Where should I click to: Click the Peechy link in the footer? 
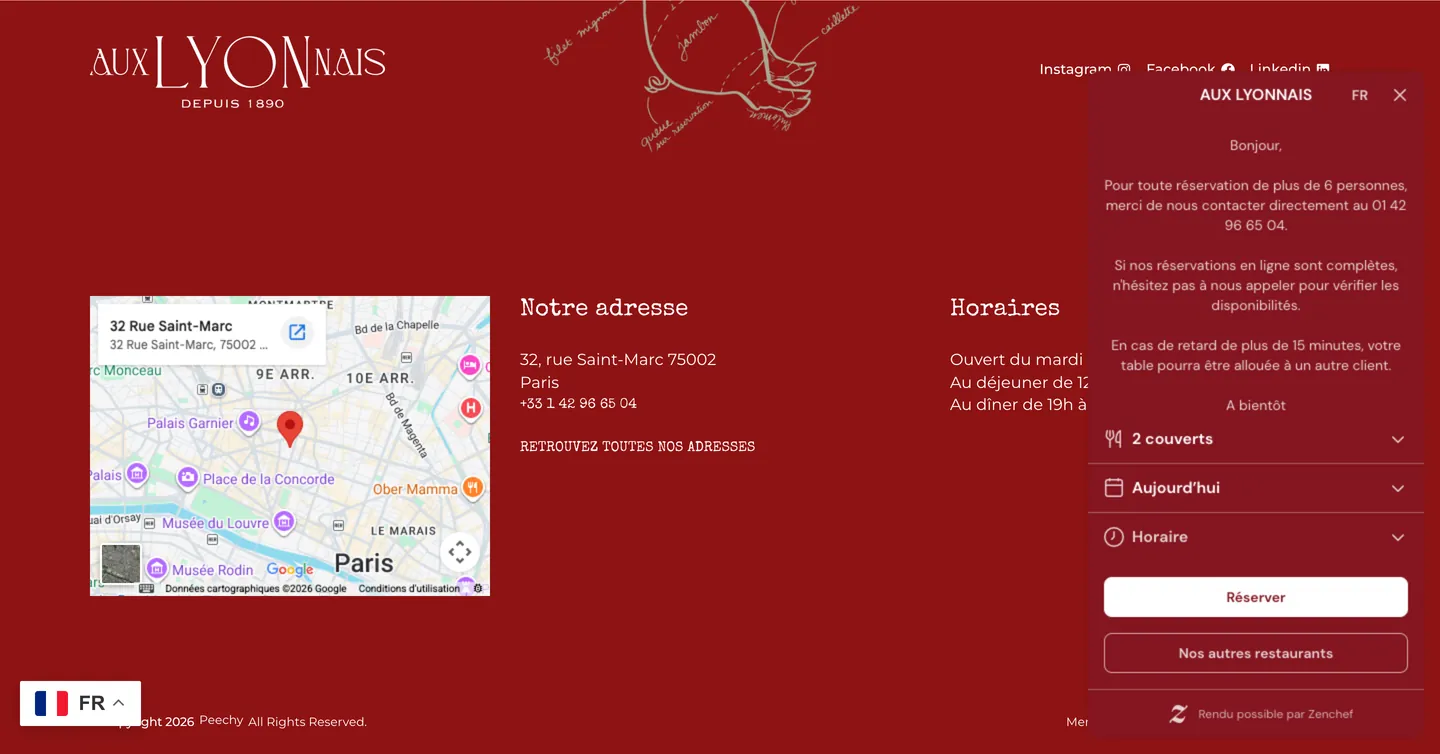point(221,720)
